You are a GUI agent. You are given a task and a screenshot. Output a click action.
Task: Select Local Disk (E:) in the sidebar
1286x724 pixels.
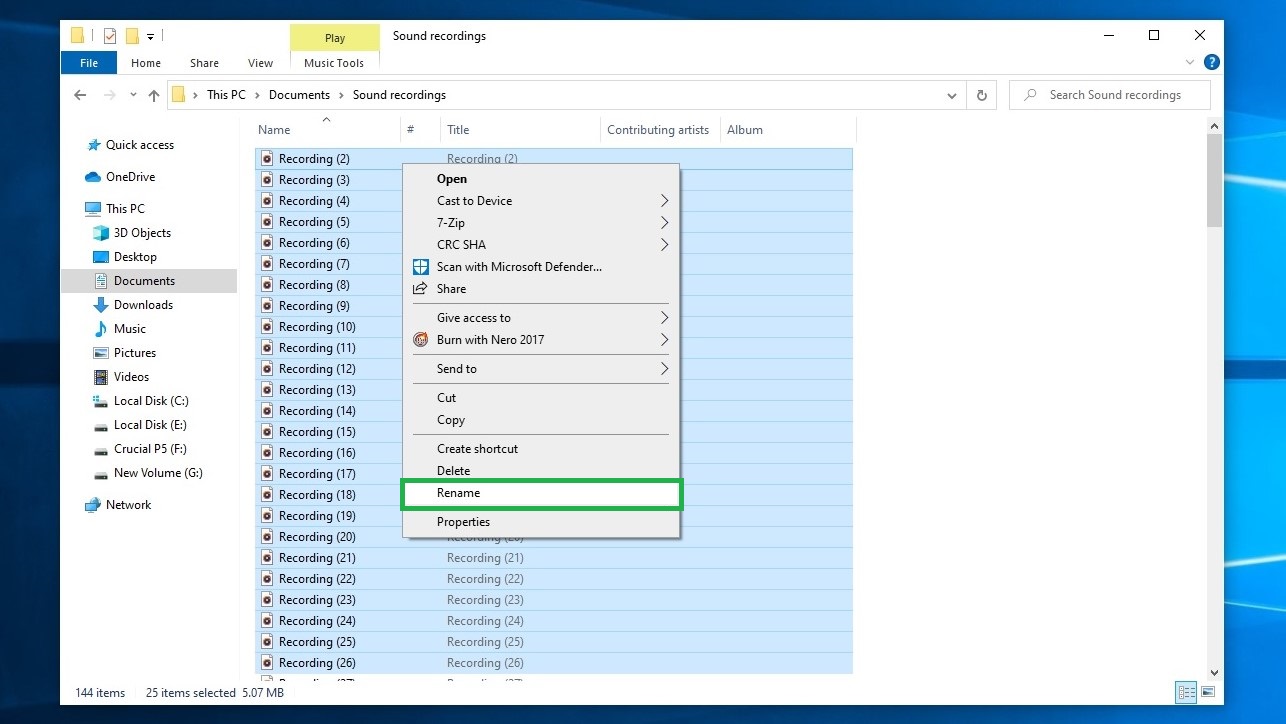[x=150, y=425]
